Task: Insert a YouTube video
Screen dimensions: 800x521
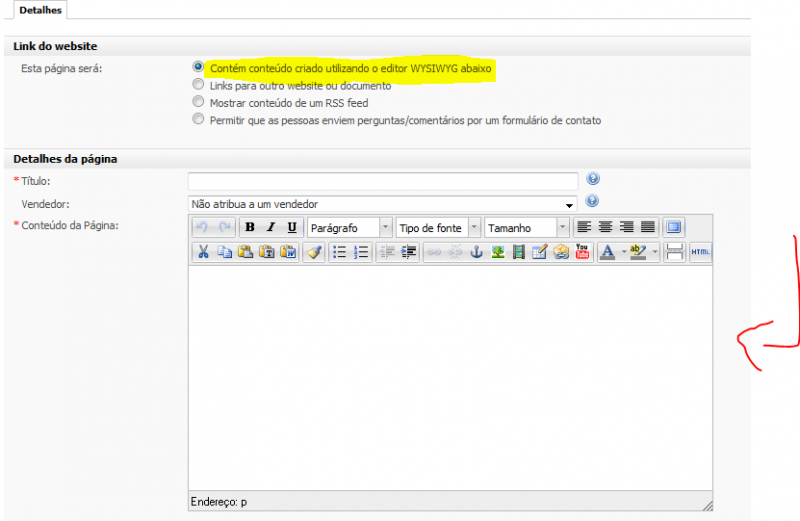Action: 582,252
